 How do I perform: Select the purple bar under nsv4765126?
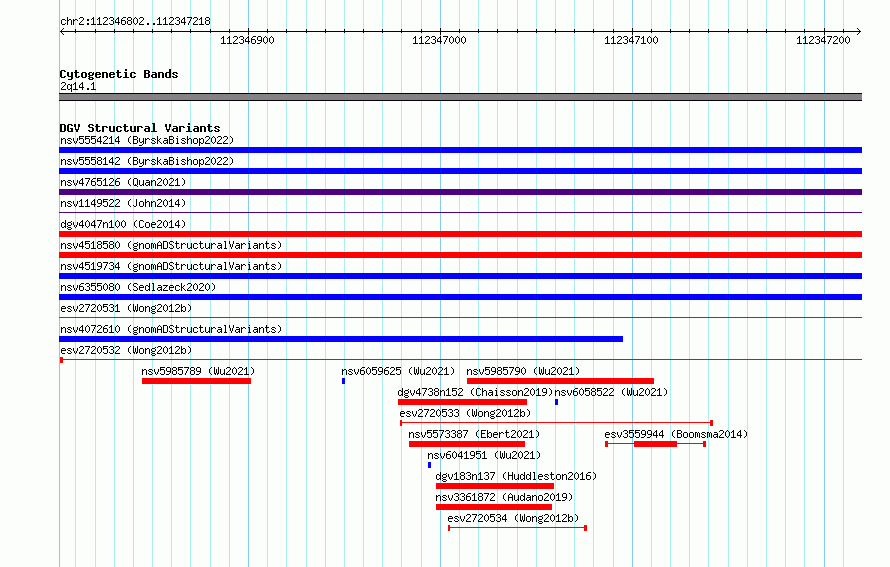460,192
